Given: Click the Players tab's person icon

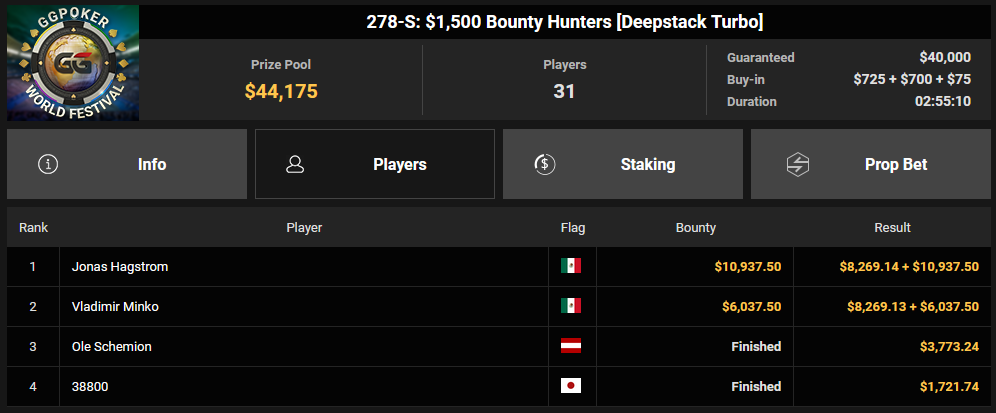Looking at the screenshot, I should (x=295, y=165).
